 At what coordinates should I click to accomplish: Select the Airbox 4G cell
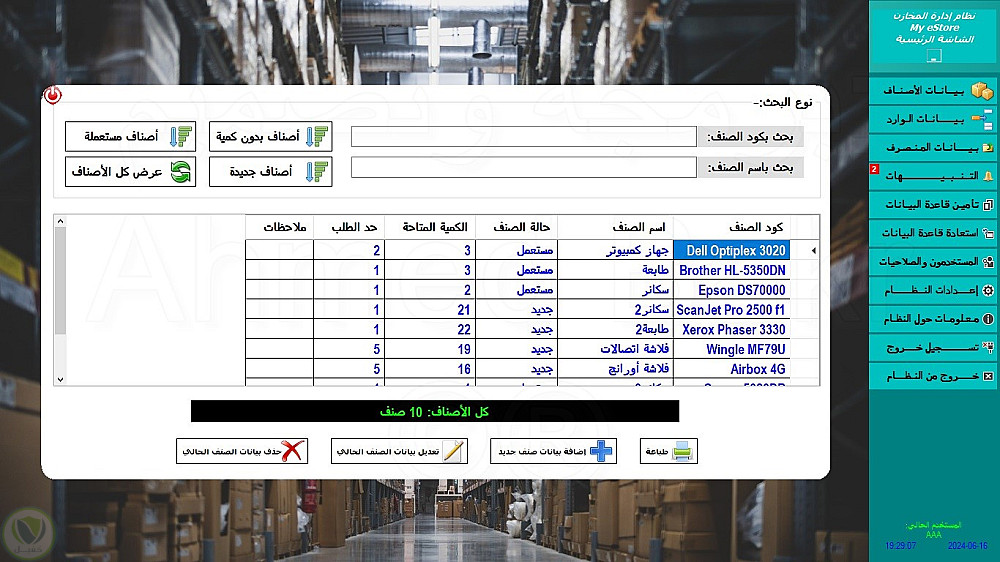tap(732, 369)
